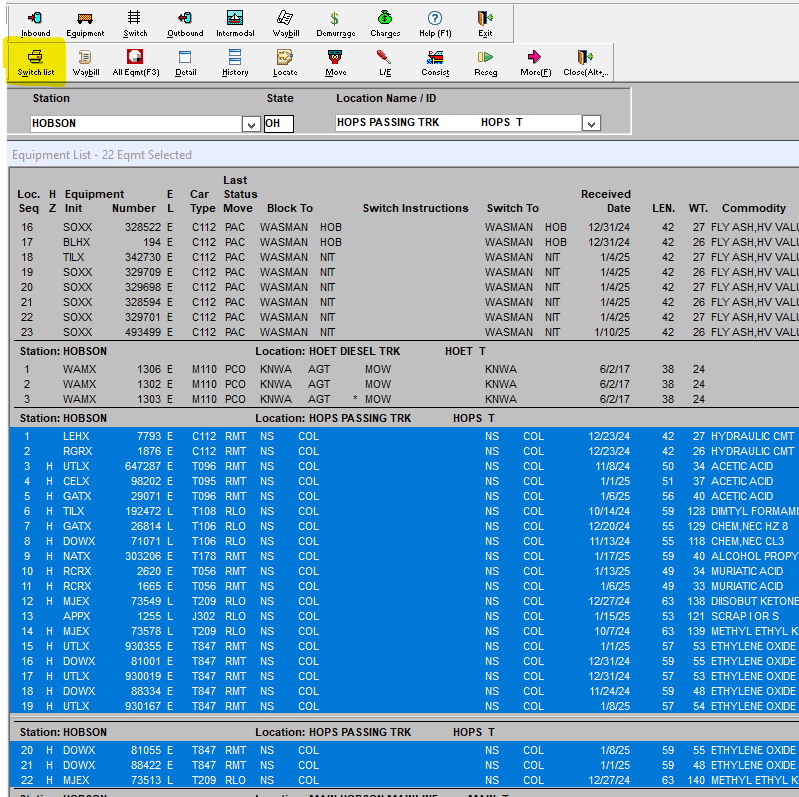Select row DOWX 71071
799x797 pixels.
pyautogui.click(x=404, y=541)
